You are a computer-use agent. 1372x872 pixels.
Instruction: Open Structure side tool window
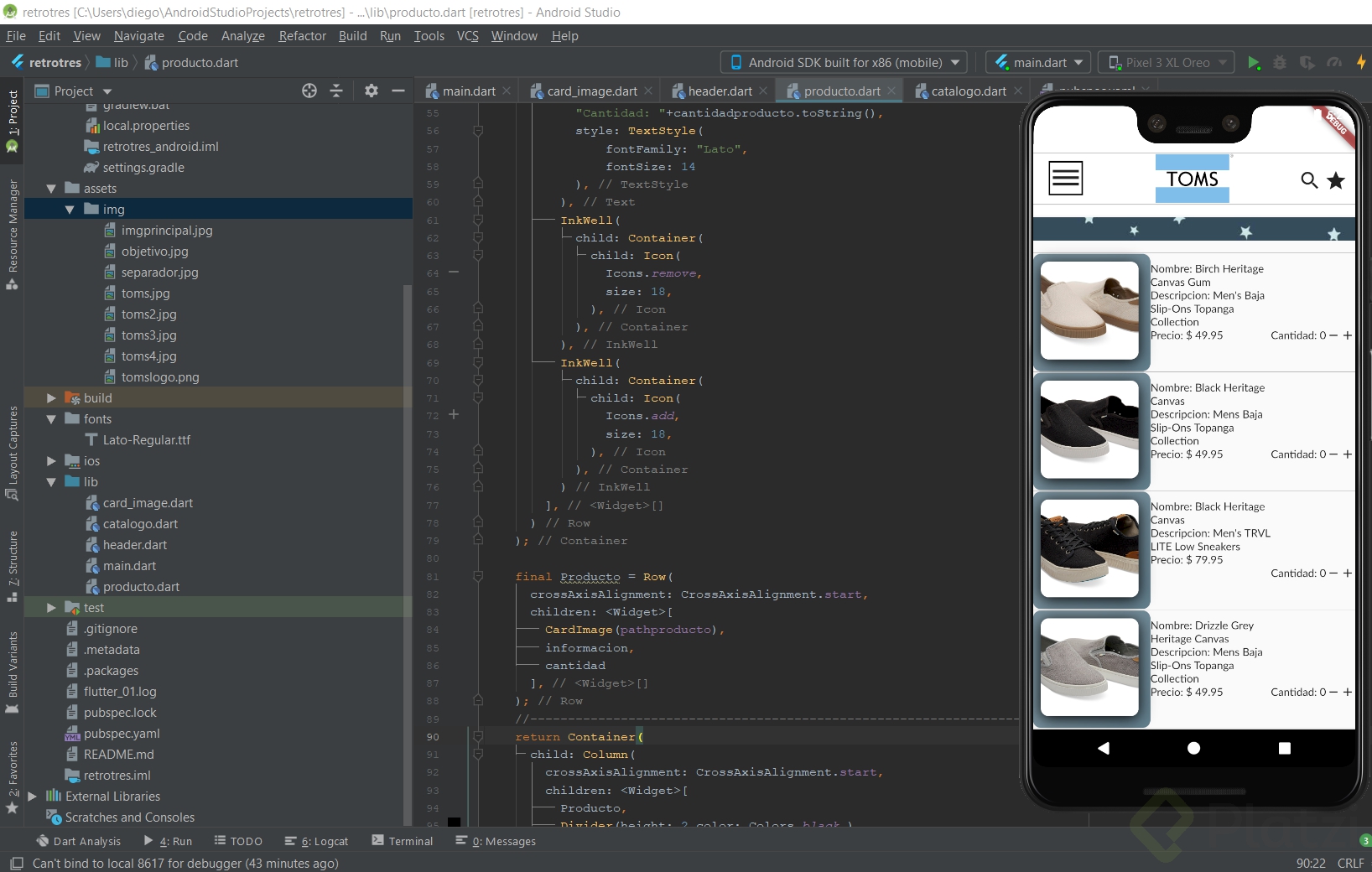[x=13, y=566]
